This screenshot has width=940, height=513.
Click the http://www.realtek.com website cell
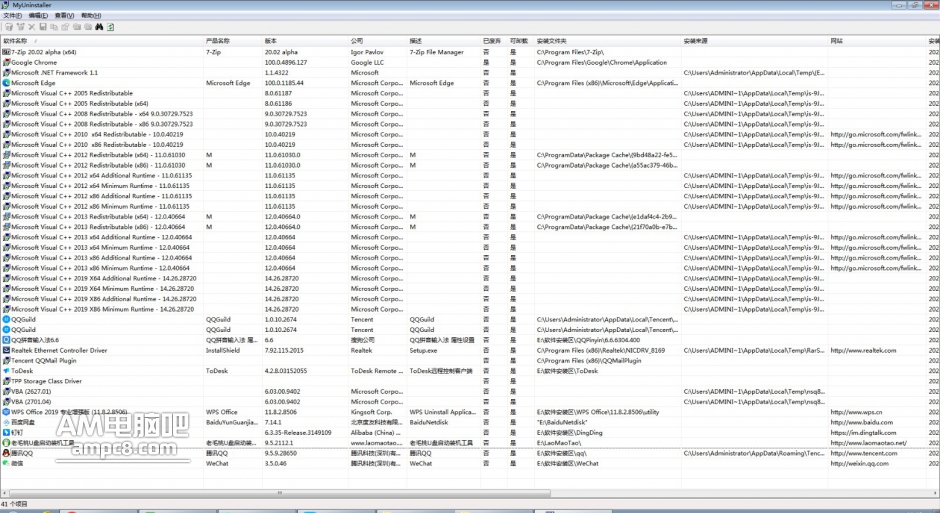click(863, 350)
